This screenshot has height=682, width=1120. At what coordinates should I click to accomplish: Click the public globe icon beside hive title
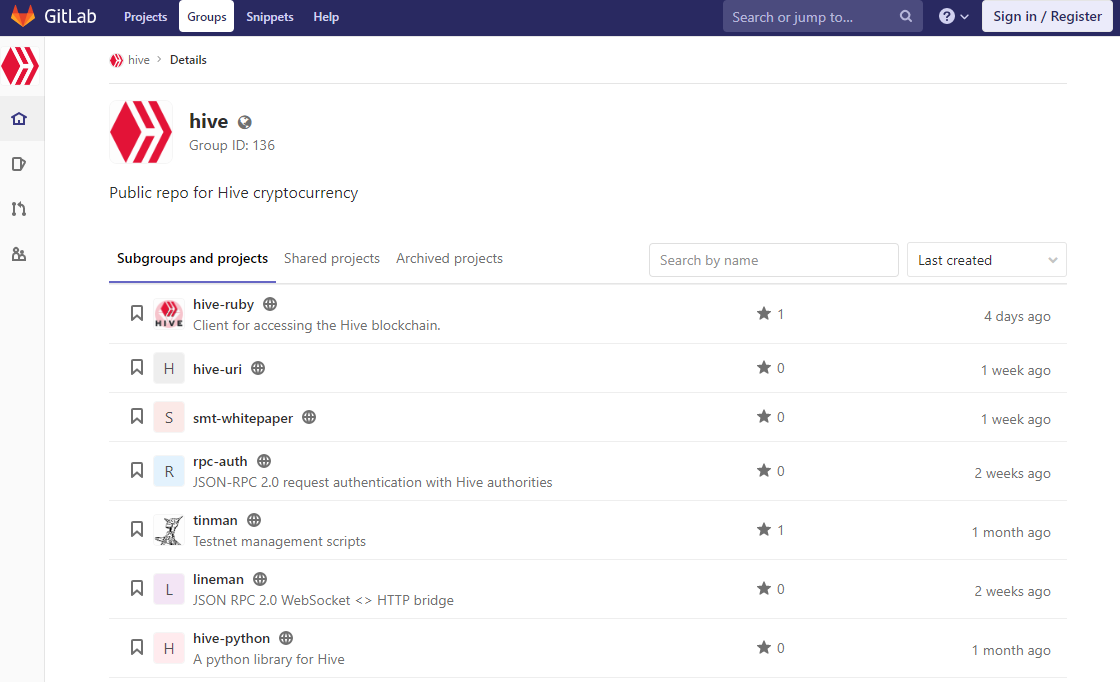pos(244,123)
